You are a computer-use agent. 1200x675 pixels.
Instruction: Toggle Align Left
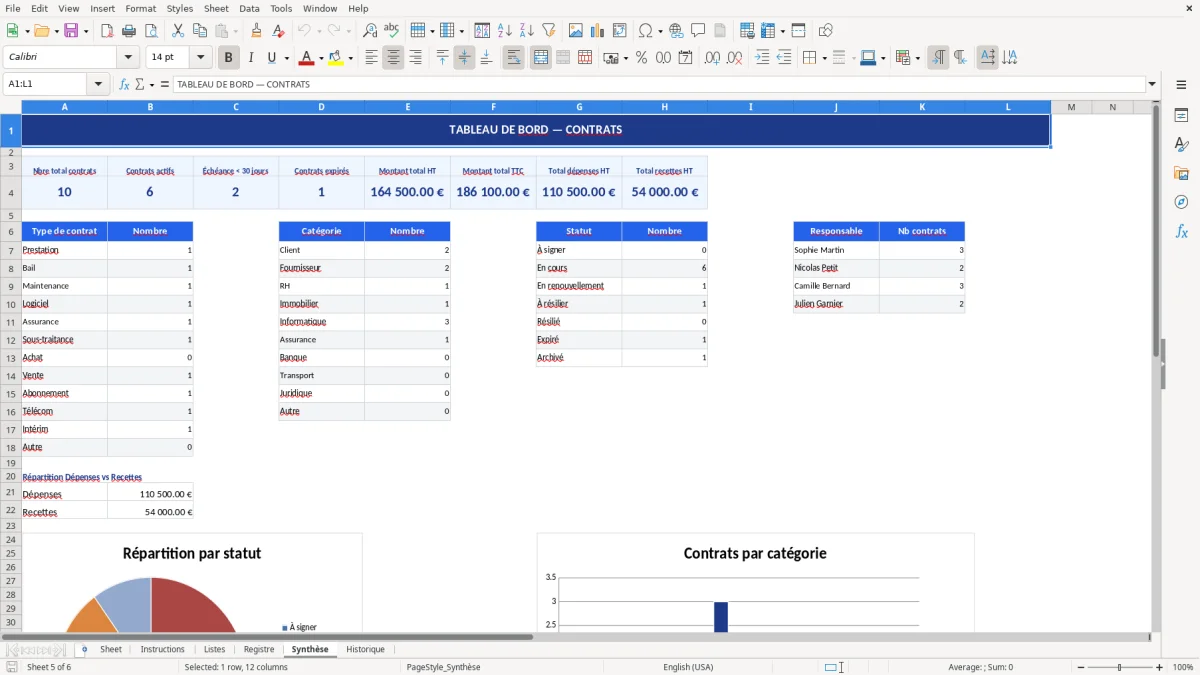coord(371,58)
